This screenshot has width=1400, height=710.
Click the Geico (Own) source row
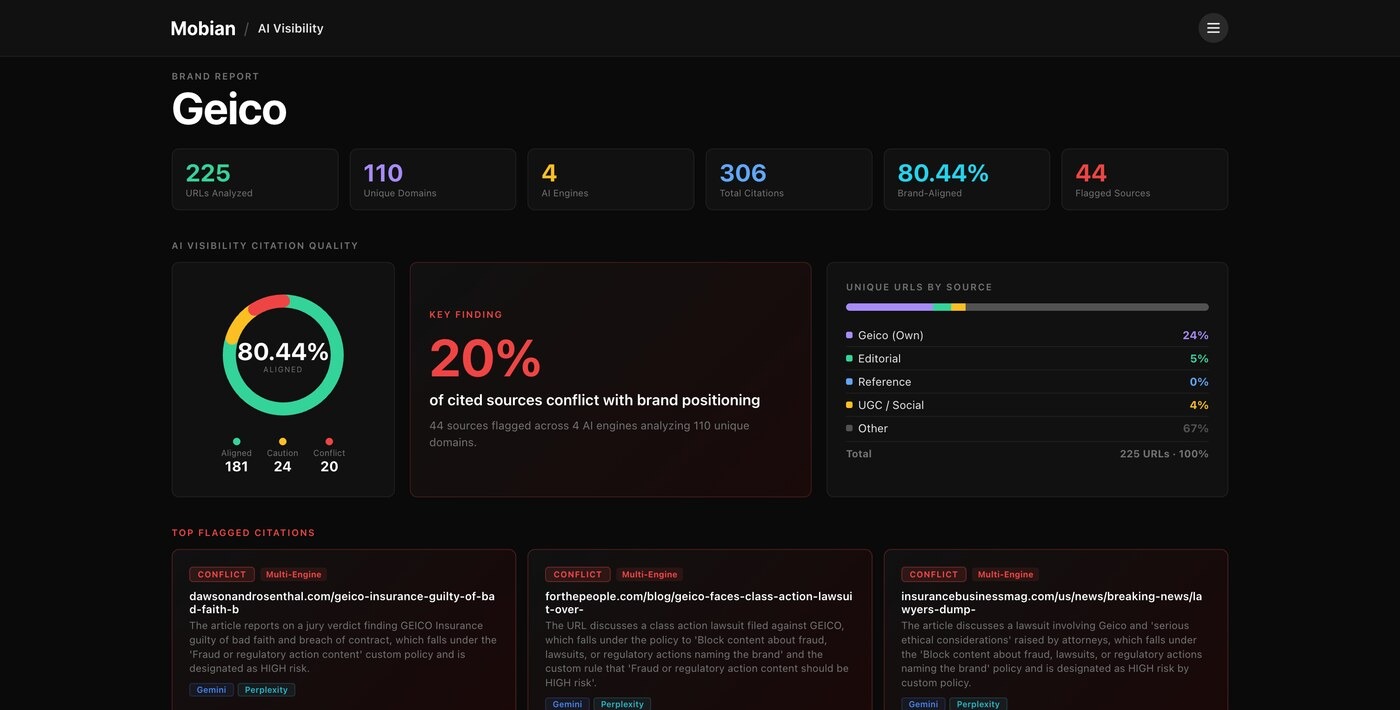click(1027, 335)
